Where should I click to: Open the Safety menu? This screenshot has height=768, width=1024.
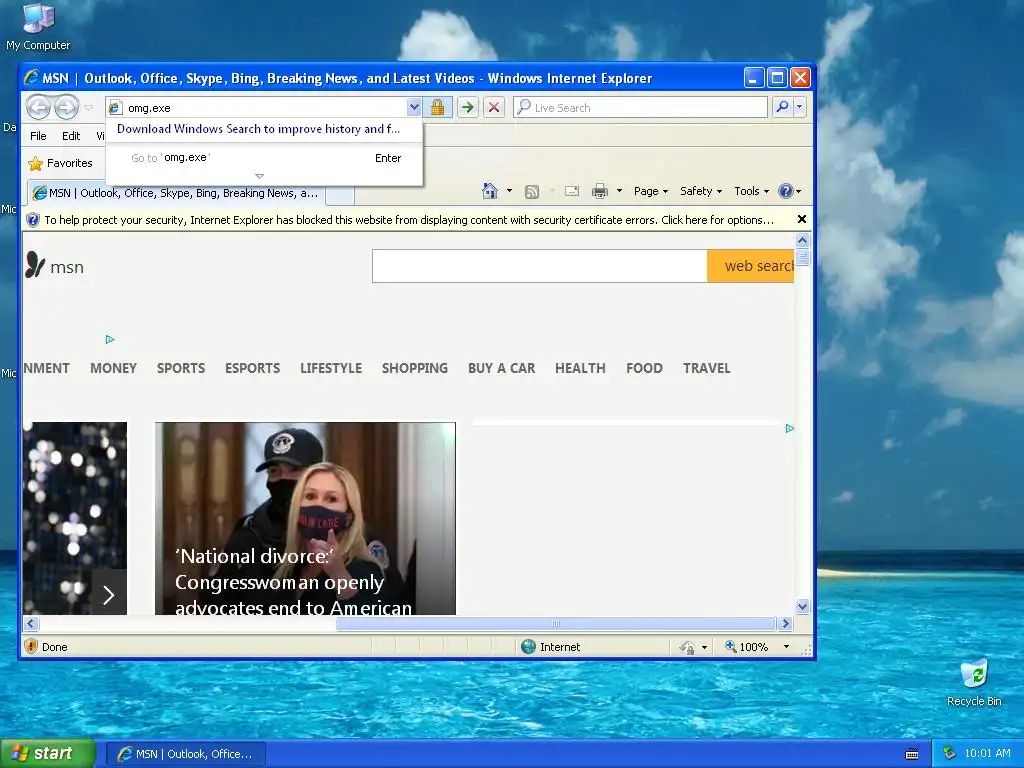click(701, 191)
